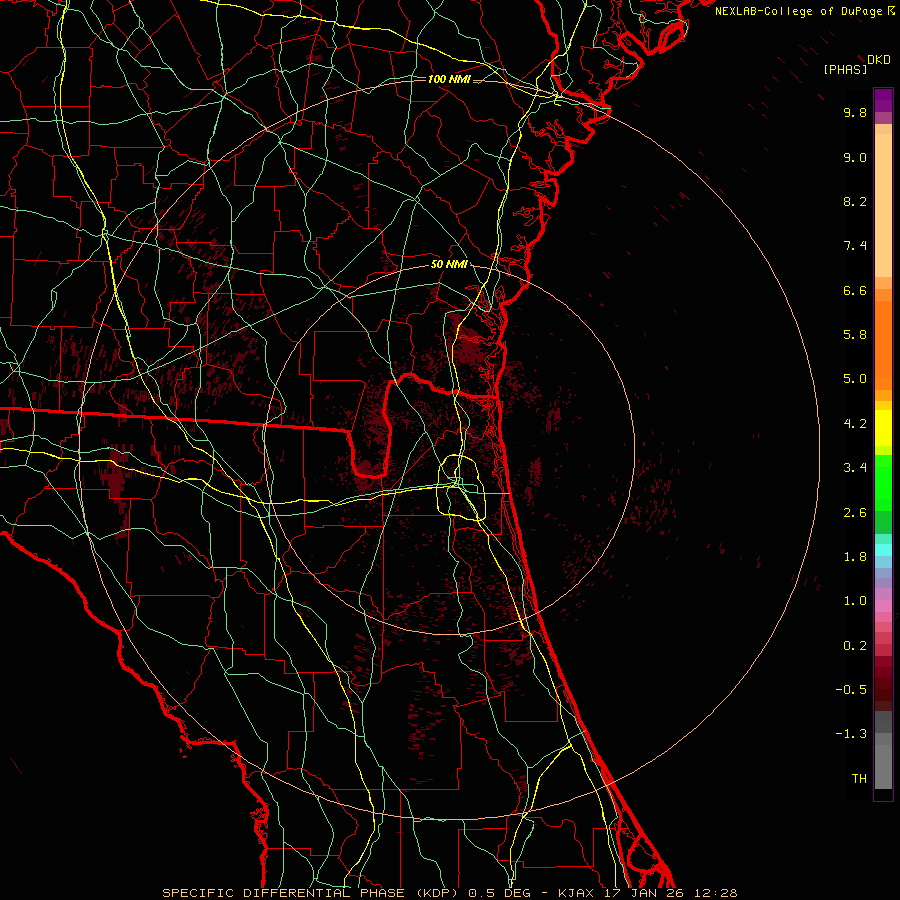Click the 6.6 scale value
Image resolution: width=900 pixels, height=900 pixels.
pyautogui.click(x=855, y=290)
